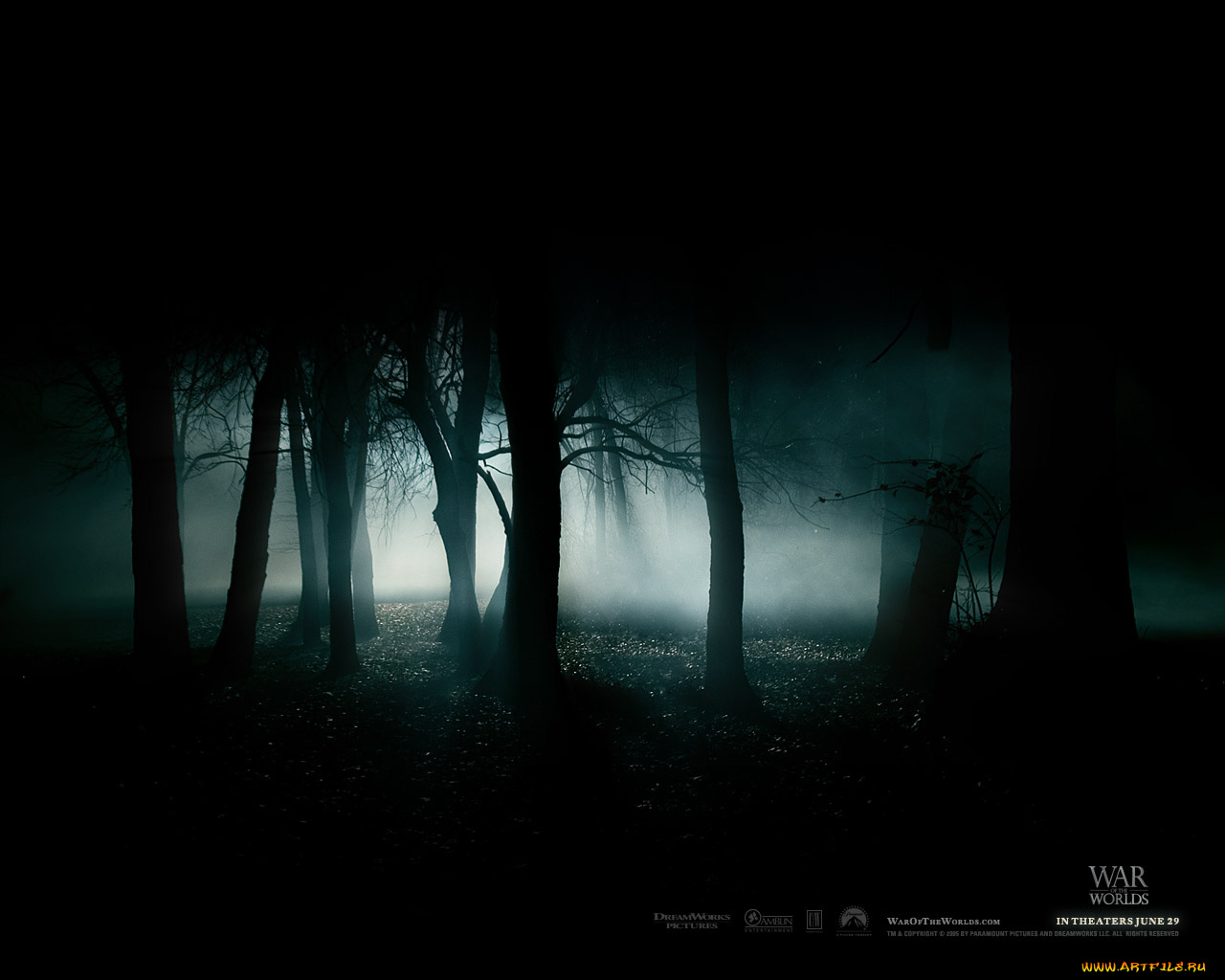Click the Amblin Entertainment logo
1225x980 pixels.
(x=768, y=921)
